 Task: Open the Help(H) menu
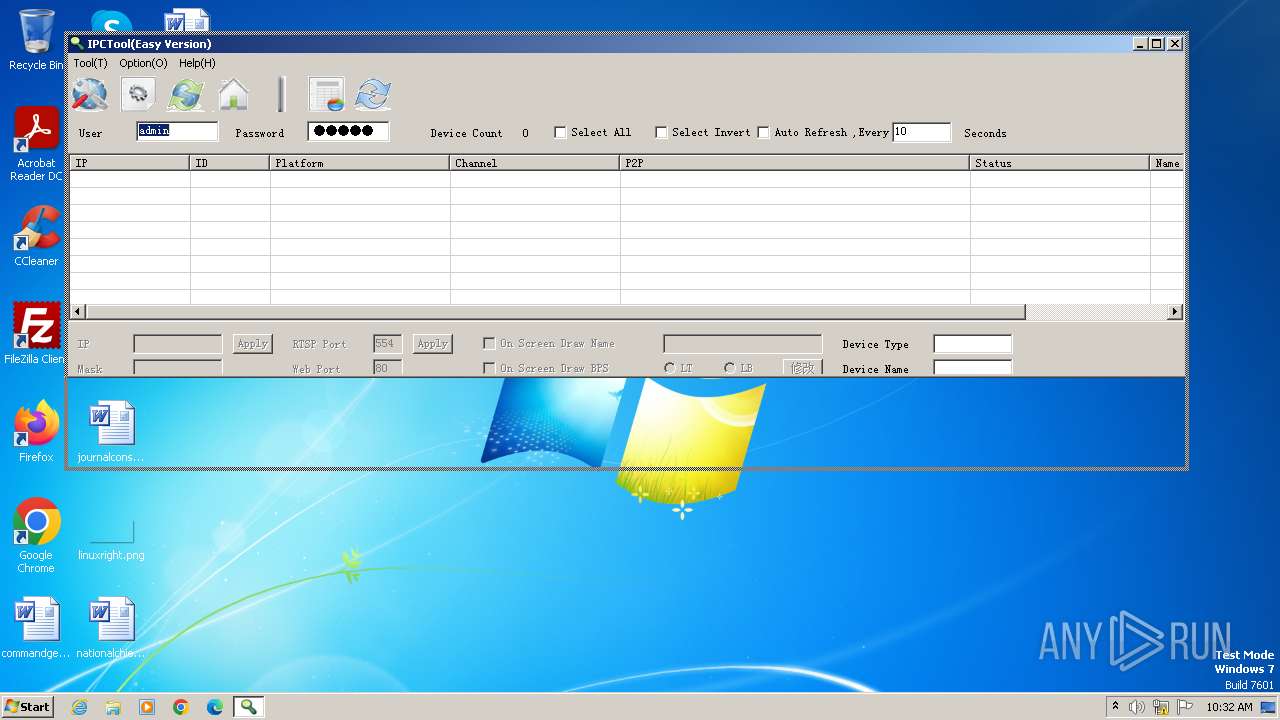click(197, 63)
